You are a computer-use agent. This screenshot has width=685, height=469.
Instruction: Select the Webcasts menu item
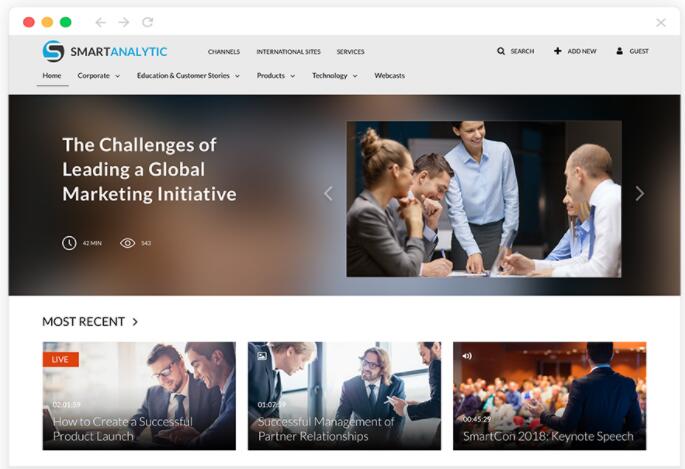tap(389, 76)
